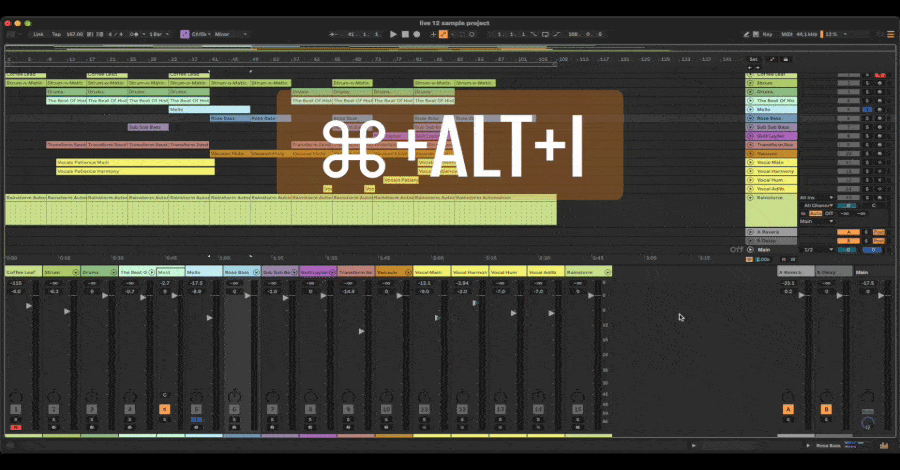Click the Link button
The width and height of the screenshot is (900, 470).
[x=38, y=34]
